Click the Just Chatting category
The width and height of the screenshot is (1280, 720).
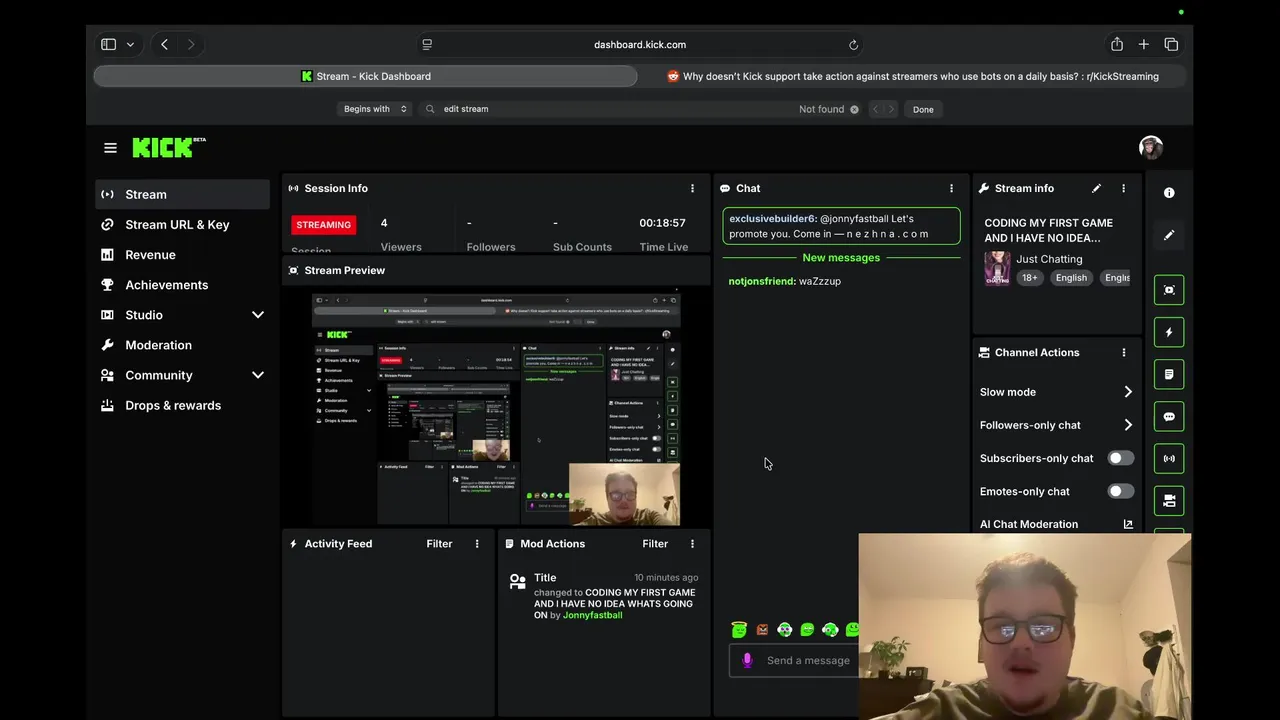(x=1049, y=259)
